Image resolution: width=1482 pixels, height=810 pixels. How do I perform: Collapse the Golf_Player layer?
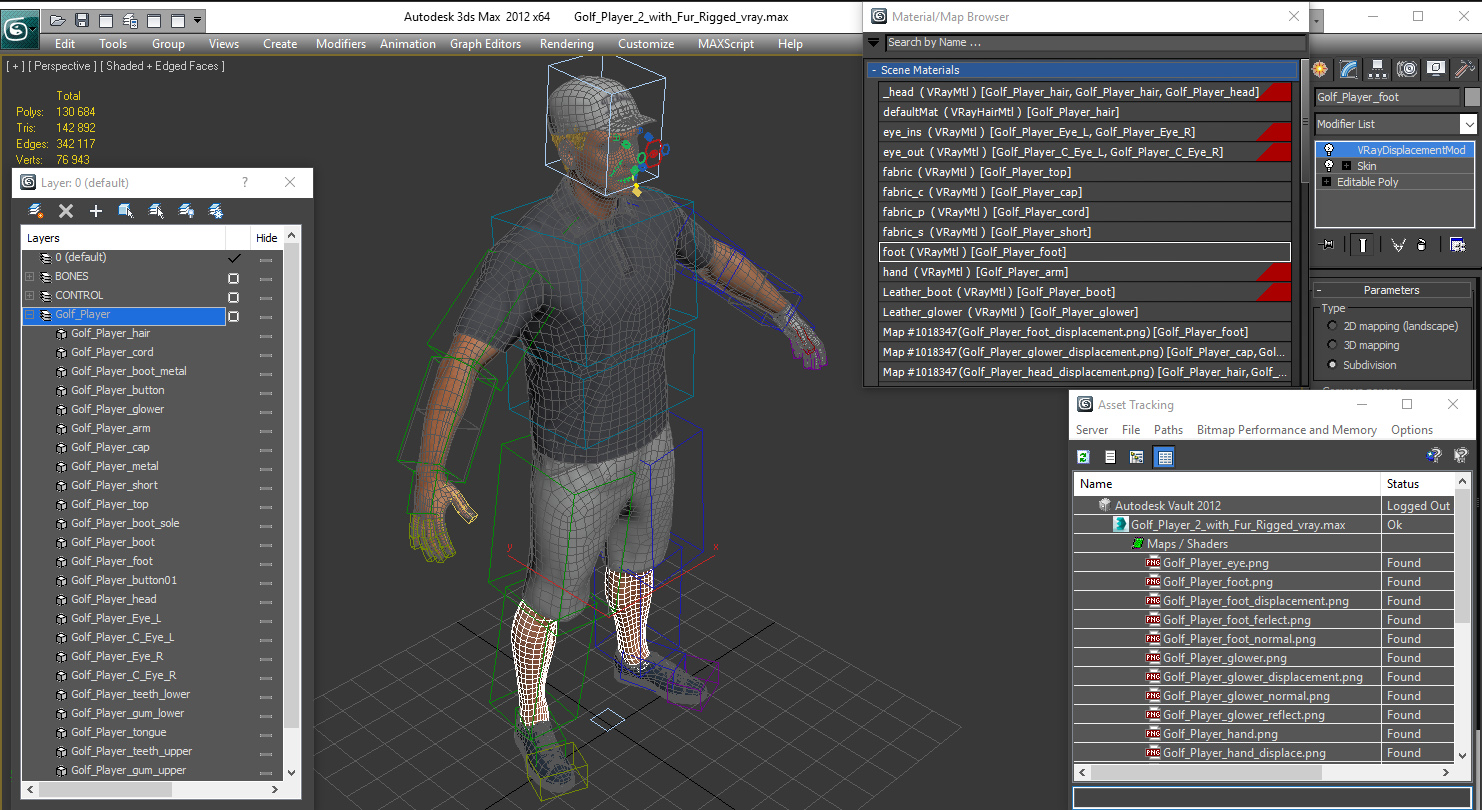coord(30,315)
